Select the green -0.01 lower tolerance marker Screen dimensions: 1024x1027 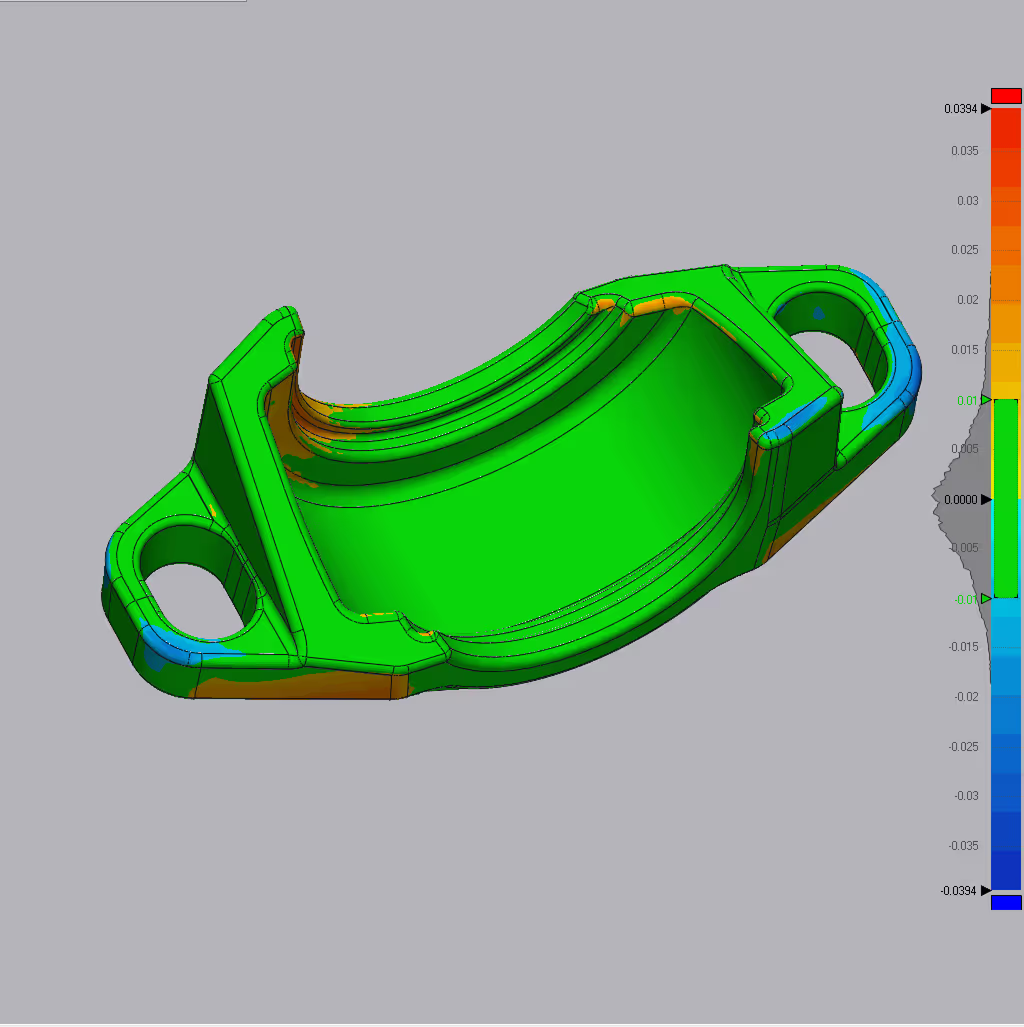[985, 599]
